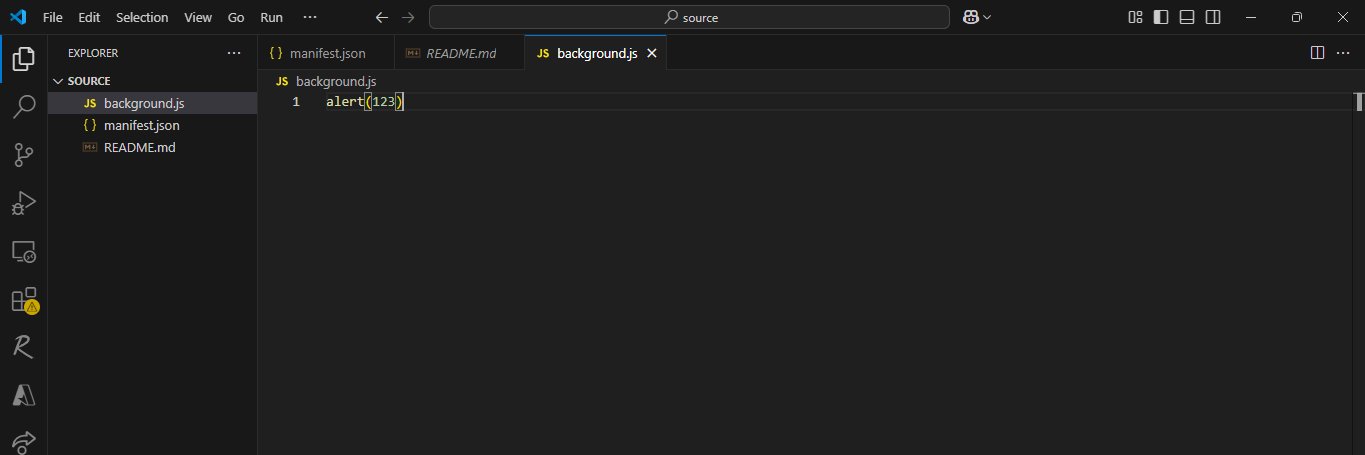Open the Edit menu
This screenshot has height=455, width=1365.
point(89,17)
